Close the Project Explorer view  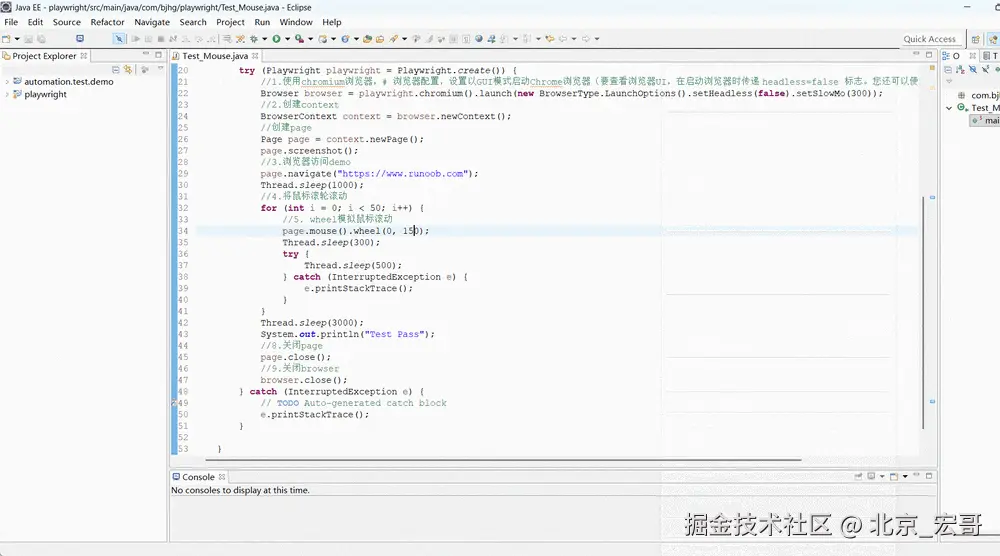coord(84,55)
